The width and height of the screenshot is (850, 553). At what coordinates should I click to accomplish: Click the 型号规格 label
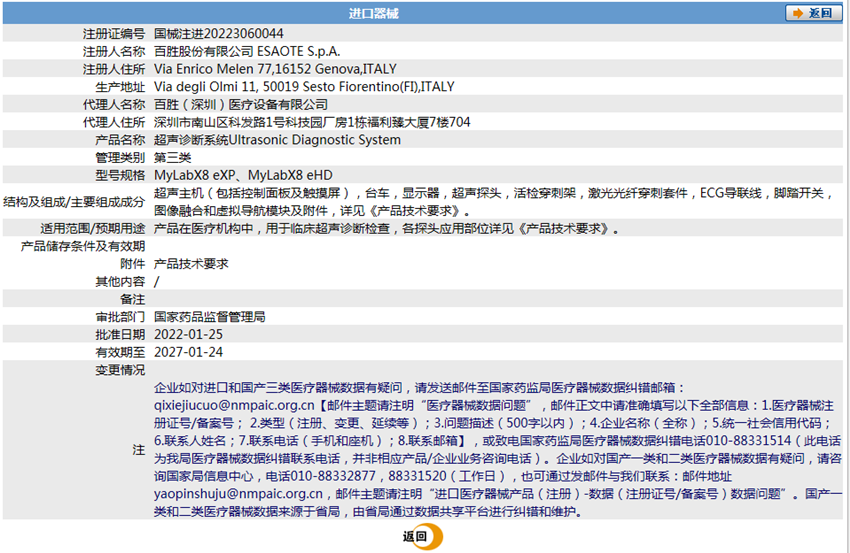point(120,175)
